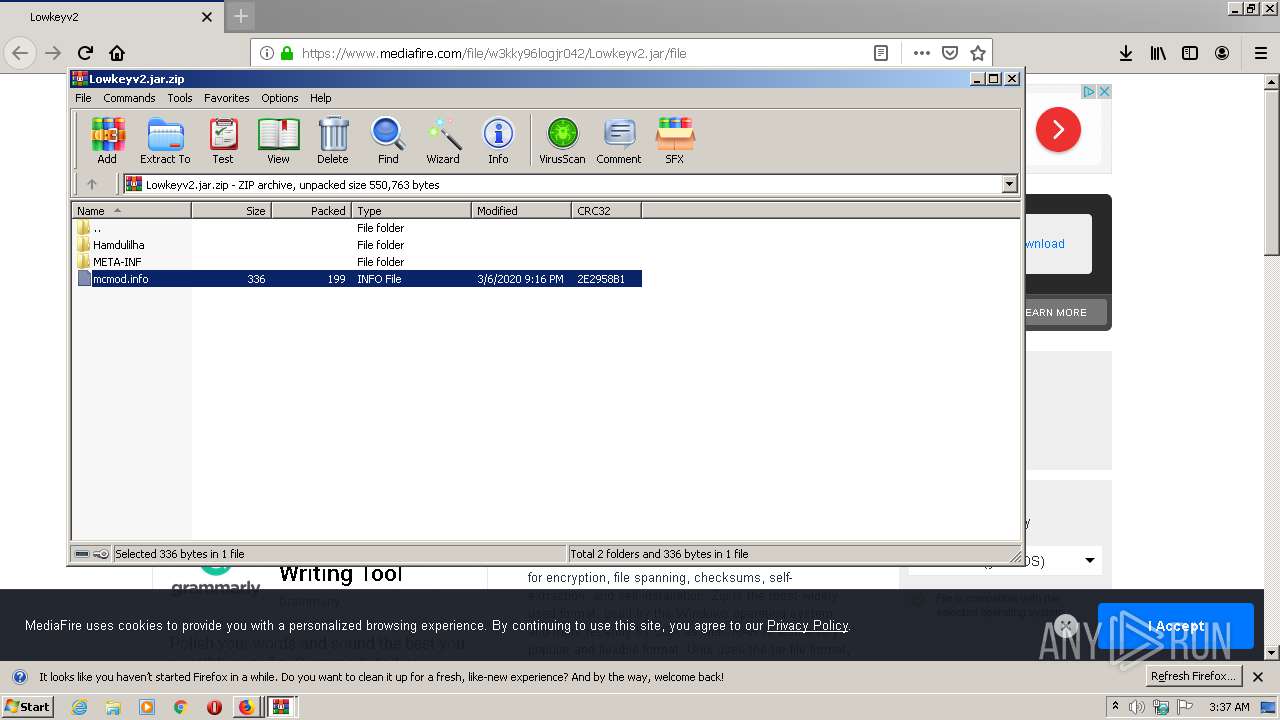Select the parent '..' folder entry
The height and width of the screenshot is (720, 1280).
click(x=96, y=228)
